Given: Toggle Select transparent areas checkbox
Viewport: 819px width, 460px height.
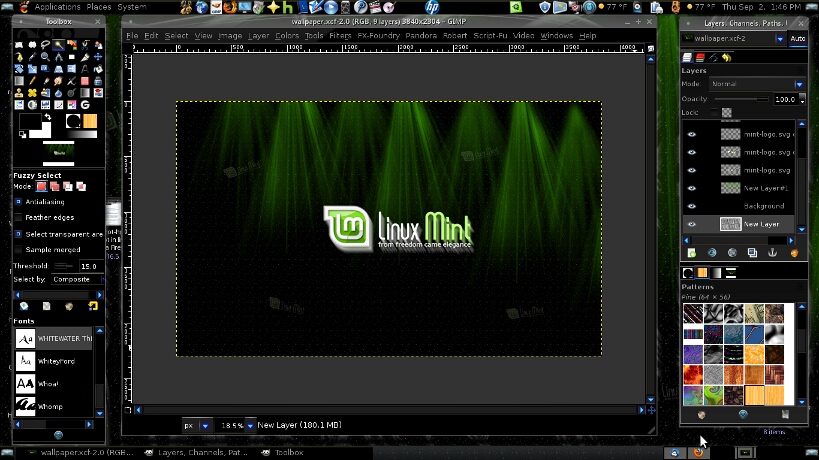Looking at the screenshot, I should click(18, 234).
